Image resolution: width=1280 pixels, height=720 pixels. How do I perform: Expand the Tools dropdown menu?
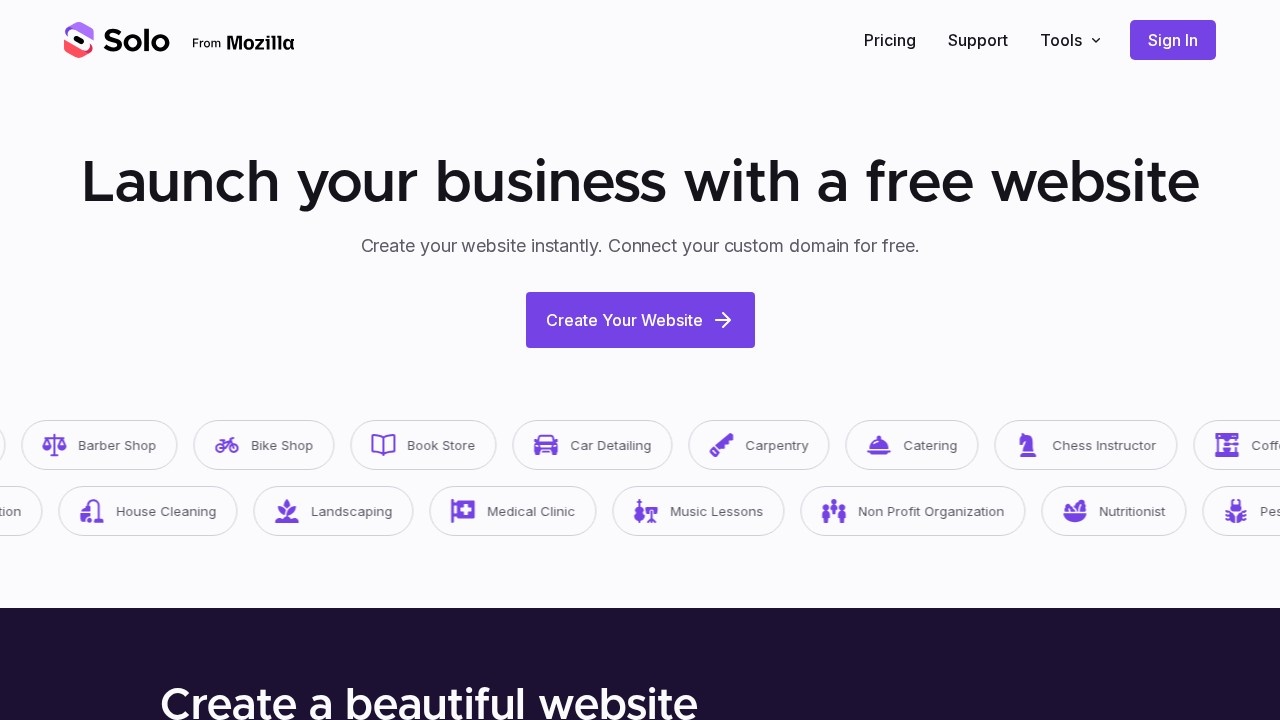pos(1071,40)
